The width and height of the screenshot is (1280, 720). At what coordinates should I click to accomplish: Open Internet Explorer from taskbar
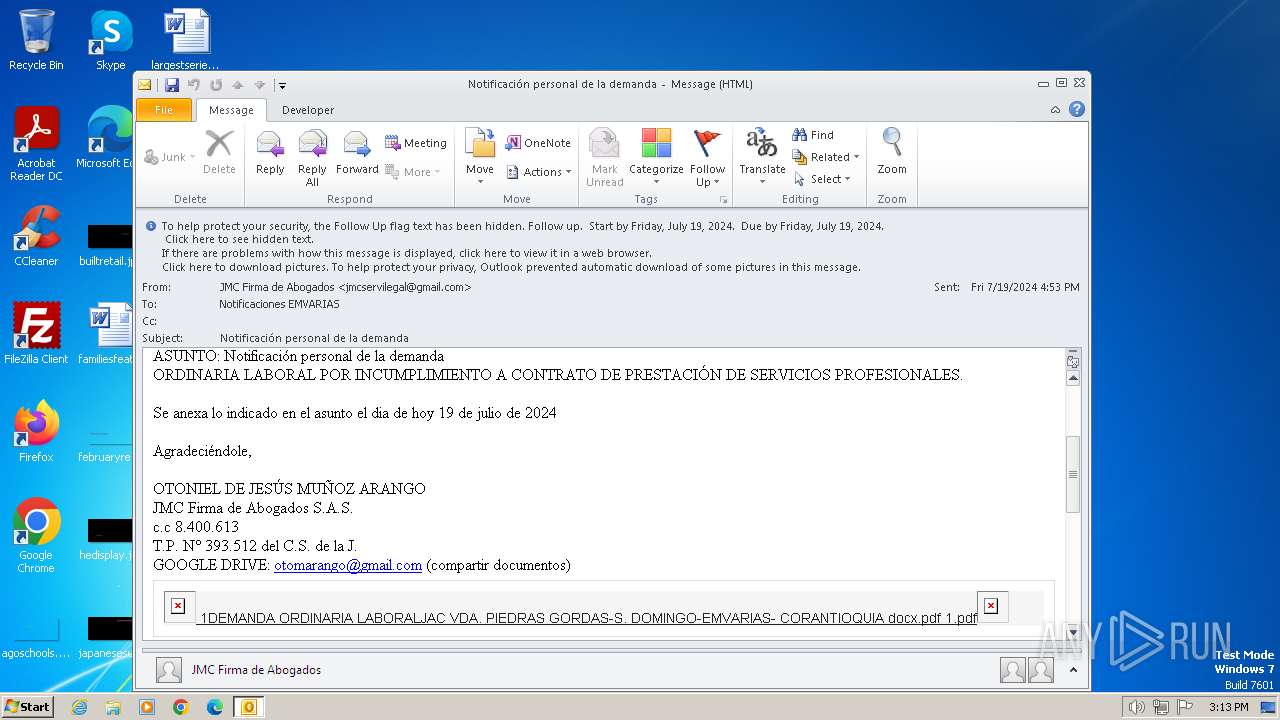coord(79,707)
